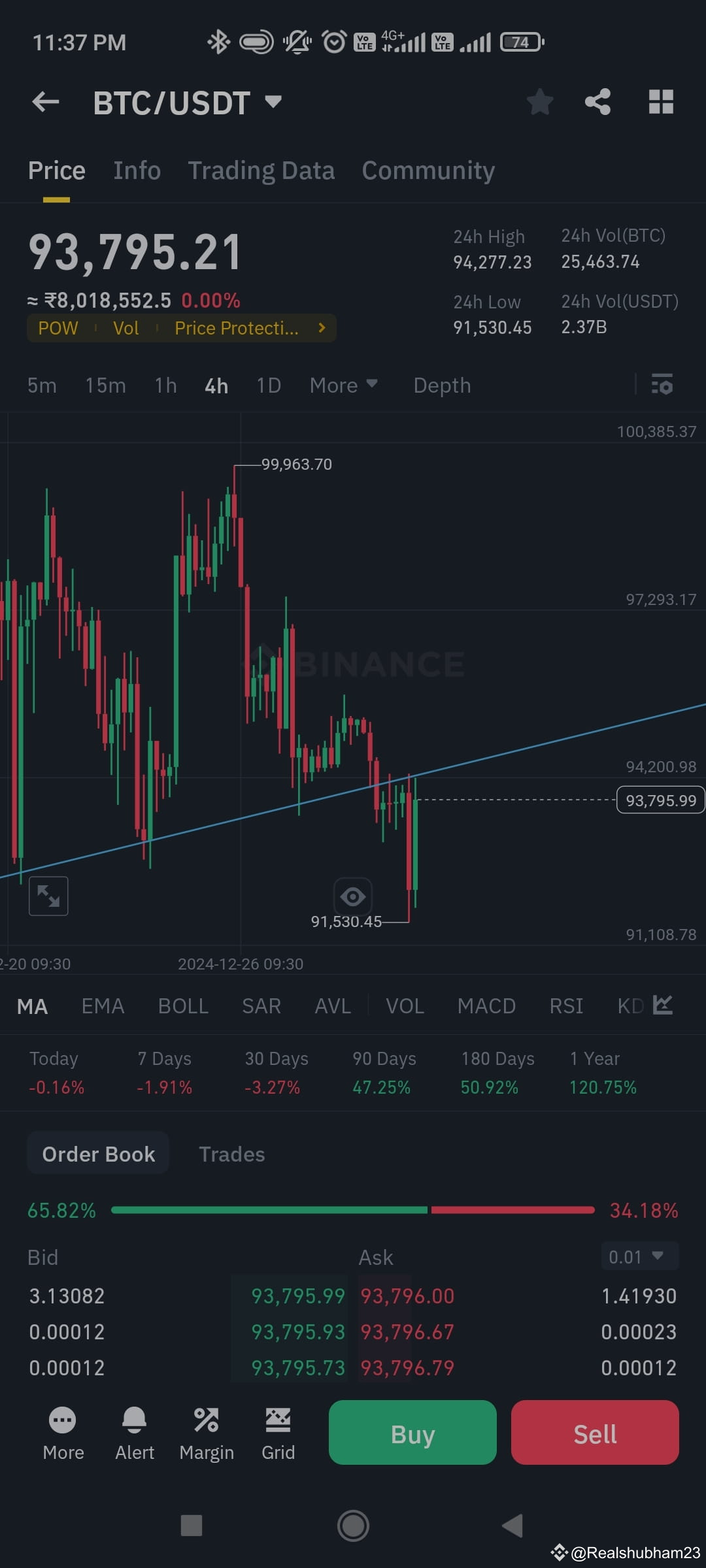Screen dimensions: 706x1568
Task: Tap the best ask price 93,796.00
Action: (407, 1296)
